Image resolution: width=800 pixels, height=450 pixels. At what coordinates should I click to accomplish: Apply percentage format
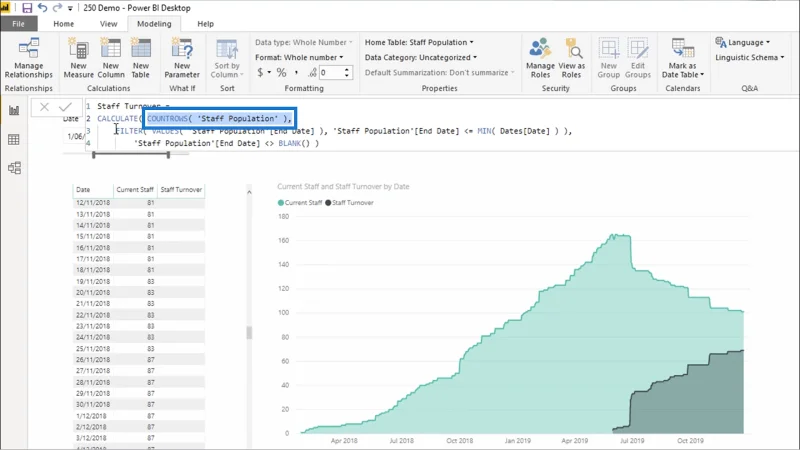[x=282, y=72]
